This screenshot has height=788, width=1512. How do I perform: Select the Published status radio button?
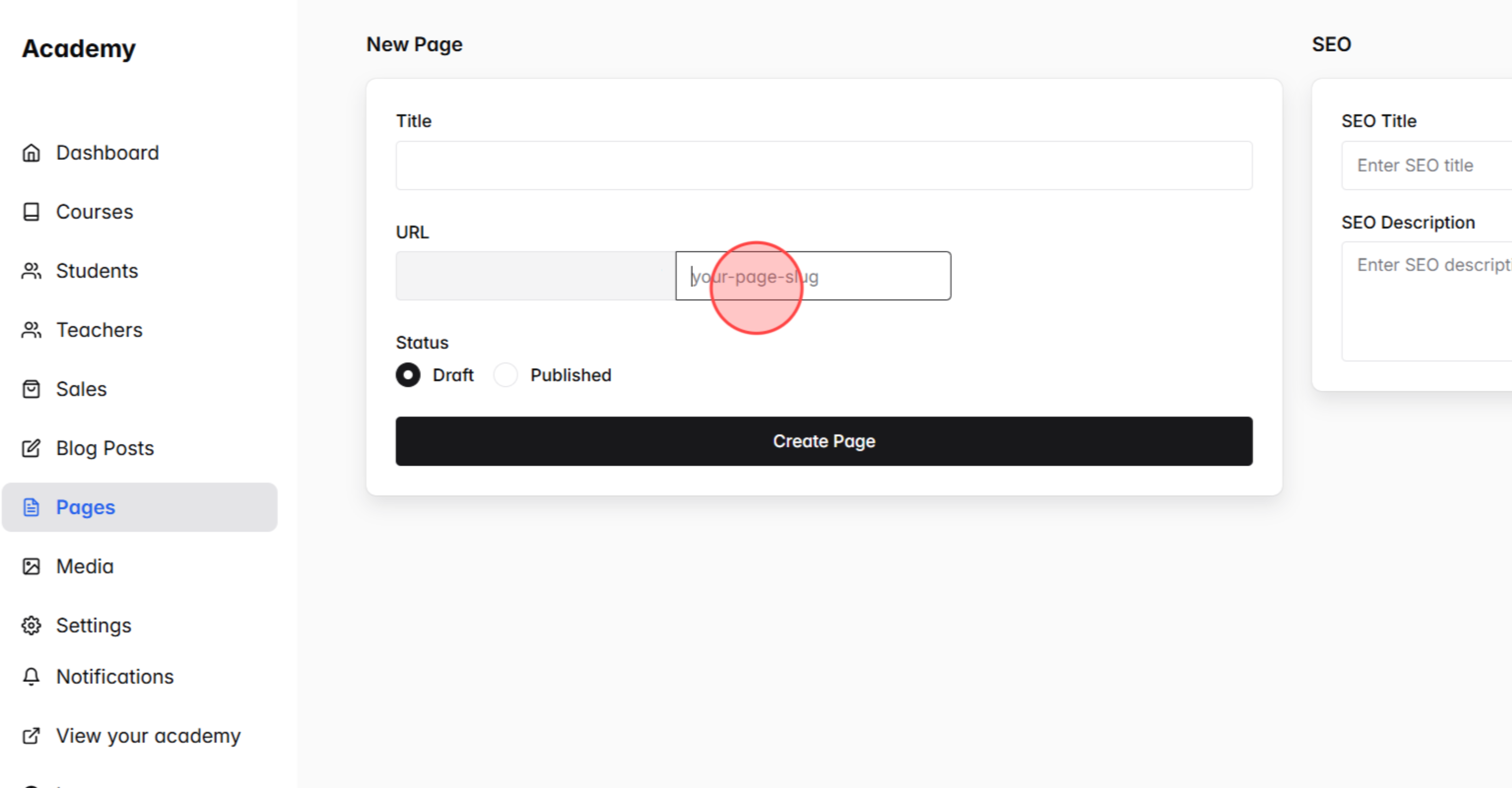(505, 375)
